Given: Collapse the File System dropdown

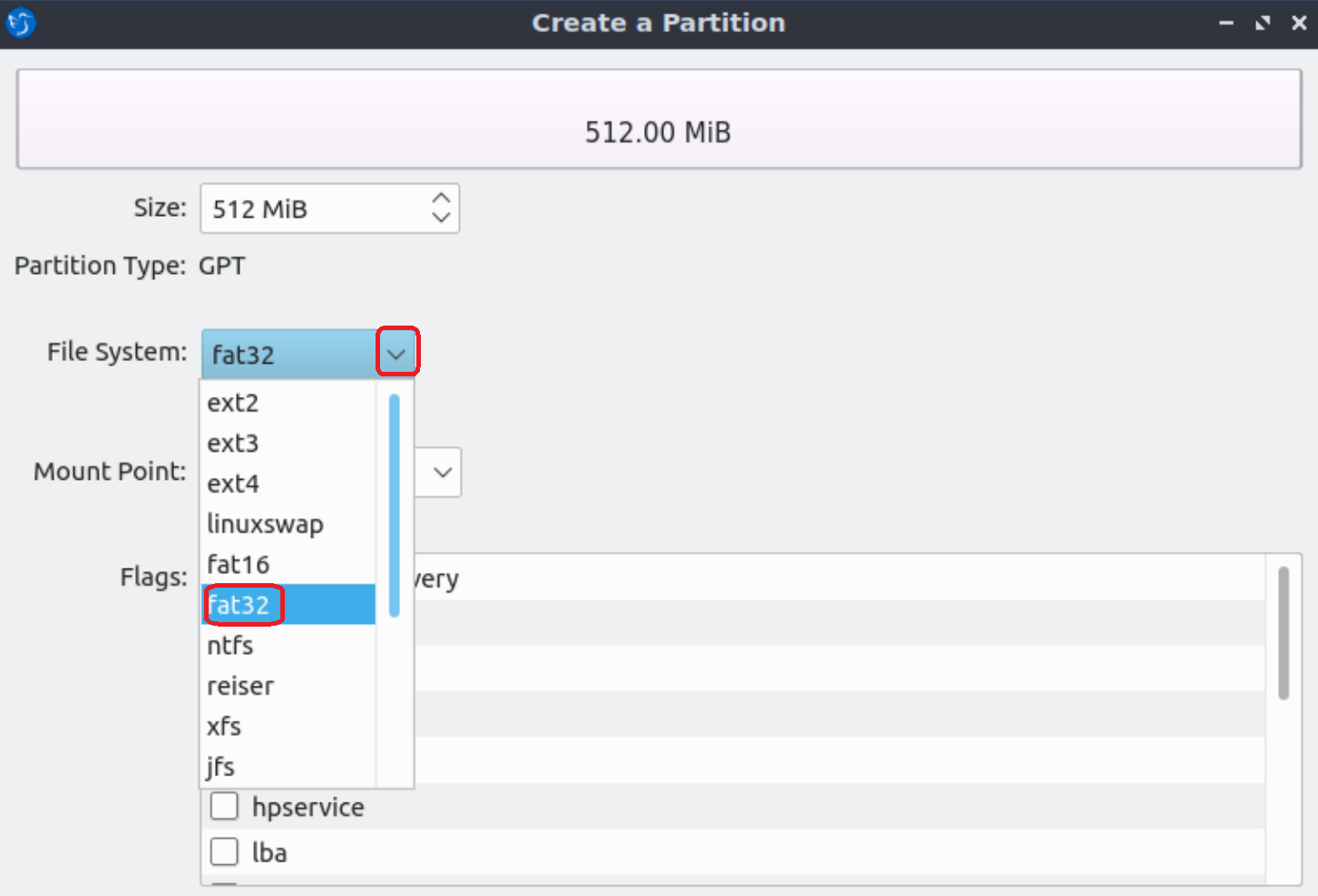Looking at the screenshot, I should [397, 351].
